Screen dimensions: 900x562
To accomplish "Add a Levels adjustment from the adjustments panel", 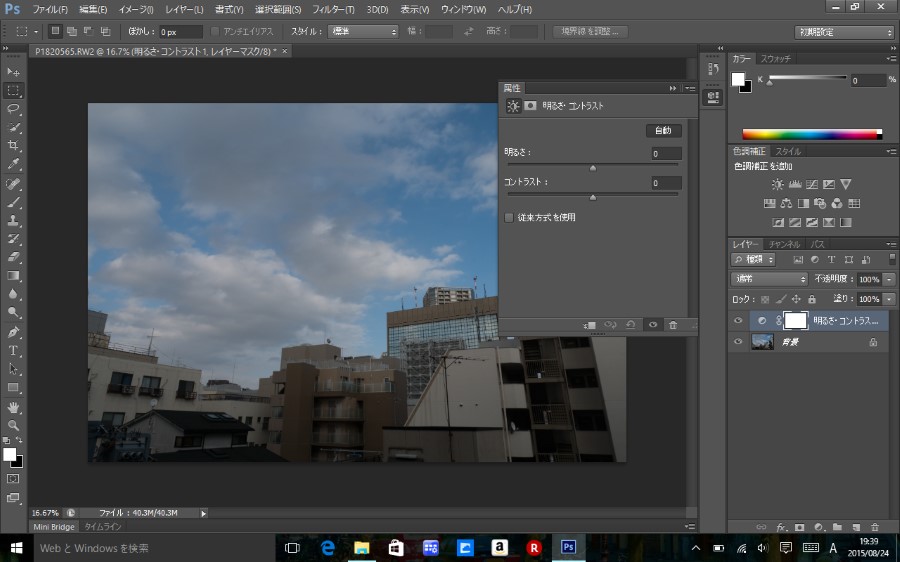I will (x=796, y=184).
